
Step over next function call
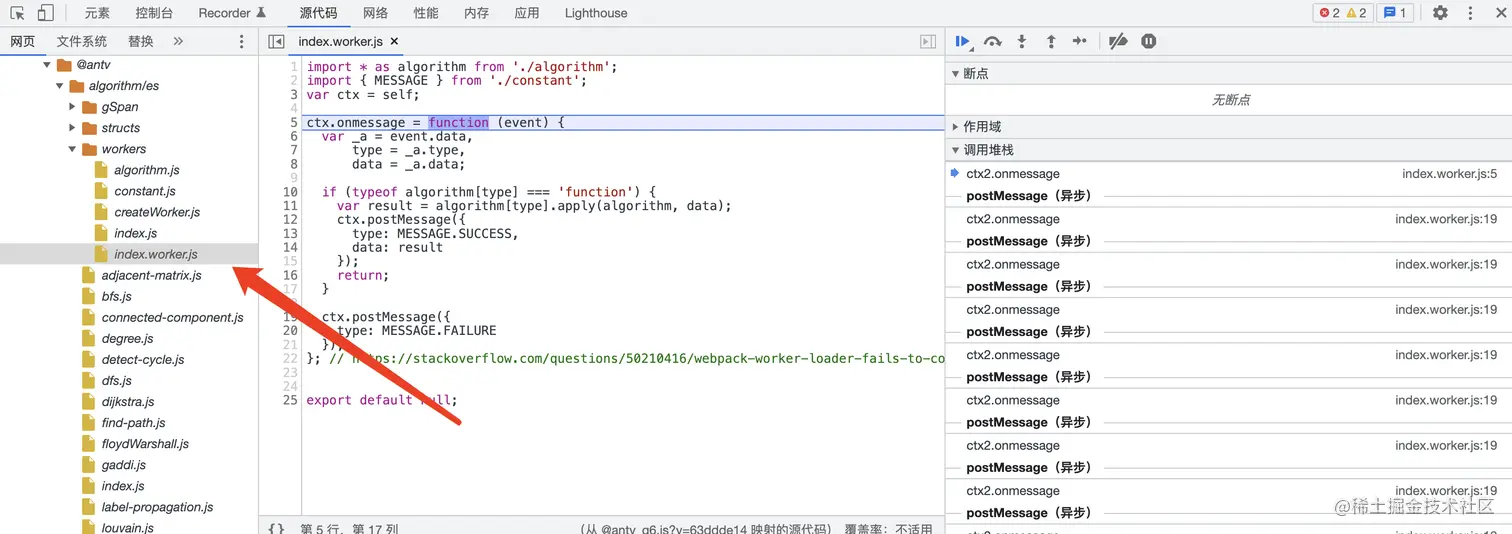(x=993, y=41)
